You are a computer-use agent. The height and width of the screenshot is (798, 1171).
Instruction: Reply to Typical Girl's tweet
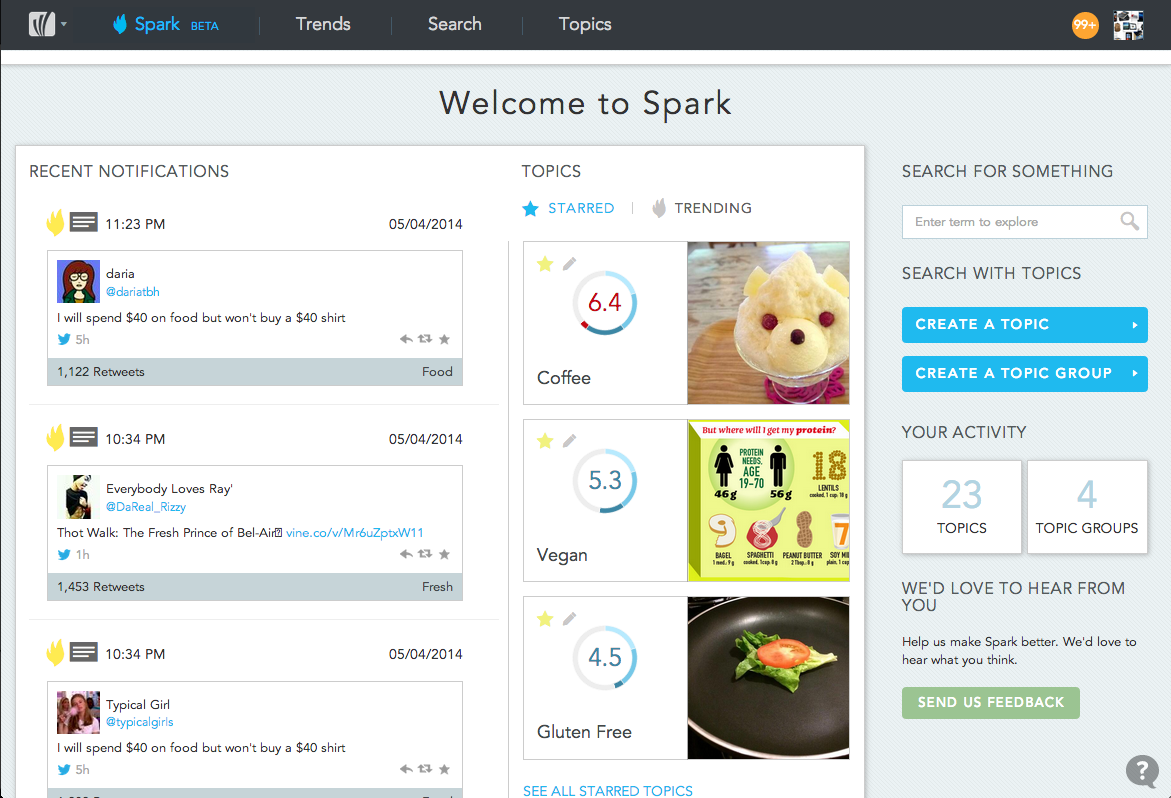[x=406, y=769]
